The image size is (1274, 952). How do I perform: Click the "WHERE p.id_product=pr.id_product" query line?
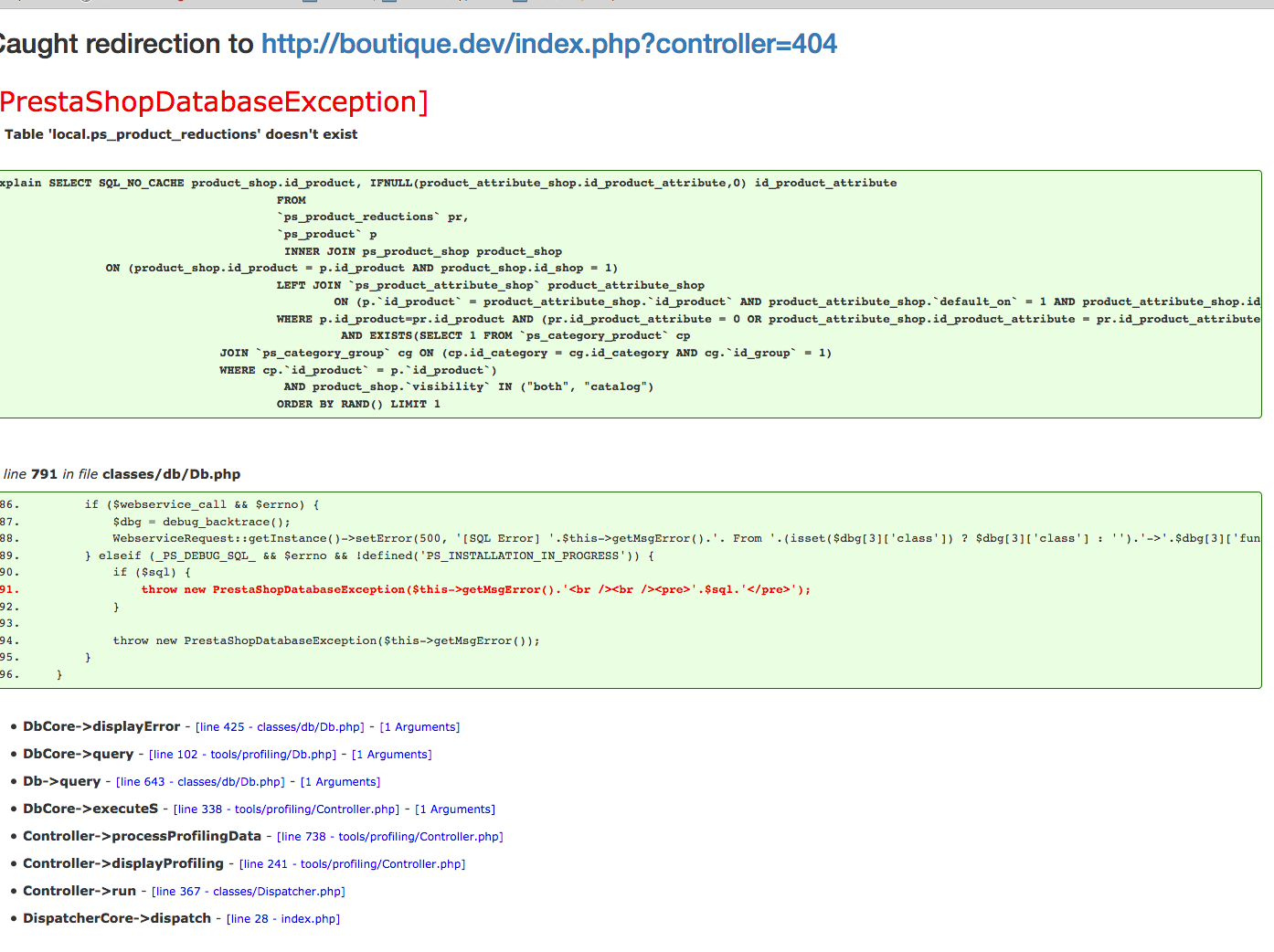[769, 319]
